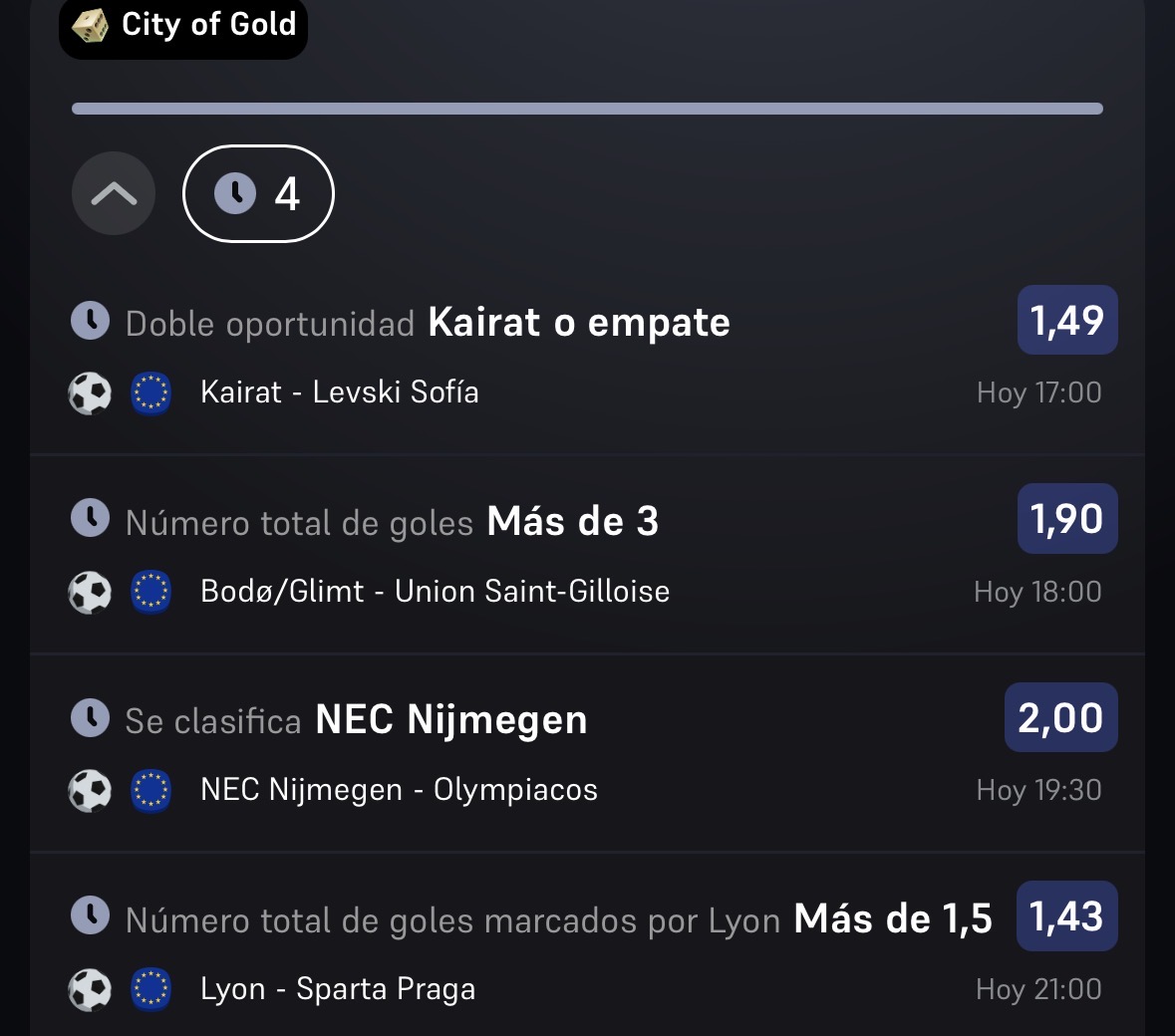Click soccer ball icon for Kairat match
This screenshot has height=1036, width=1175.
point(90,393)
